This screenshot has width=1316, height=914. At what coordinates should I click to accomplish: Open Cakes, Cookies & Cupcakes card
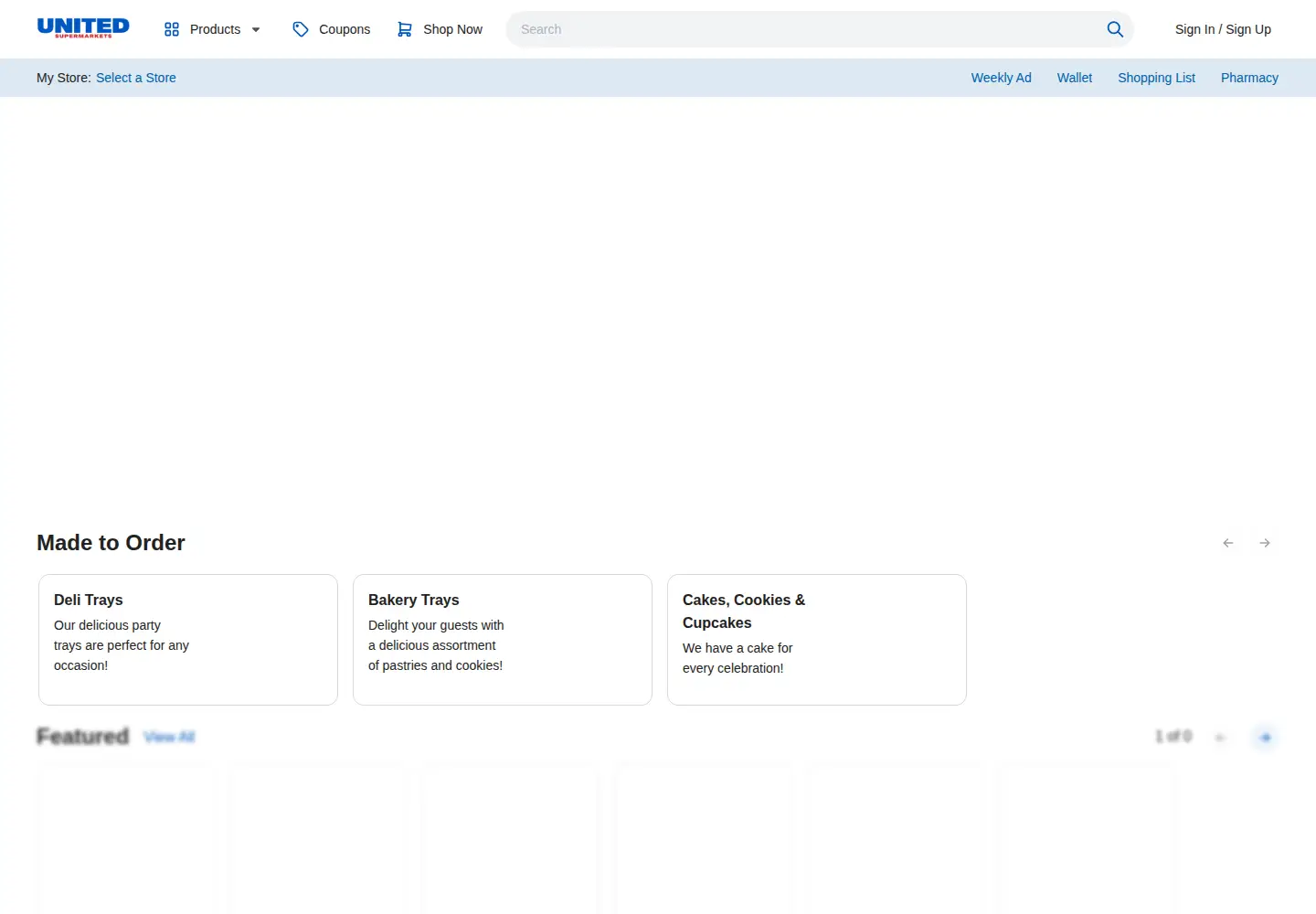[817, 640]
